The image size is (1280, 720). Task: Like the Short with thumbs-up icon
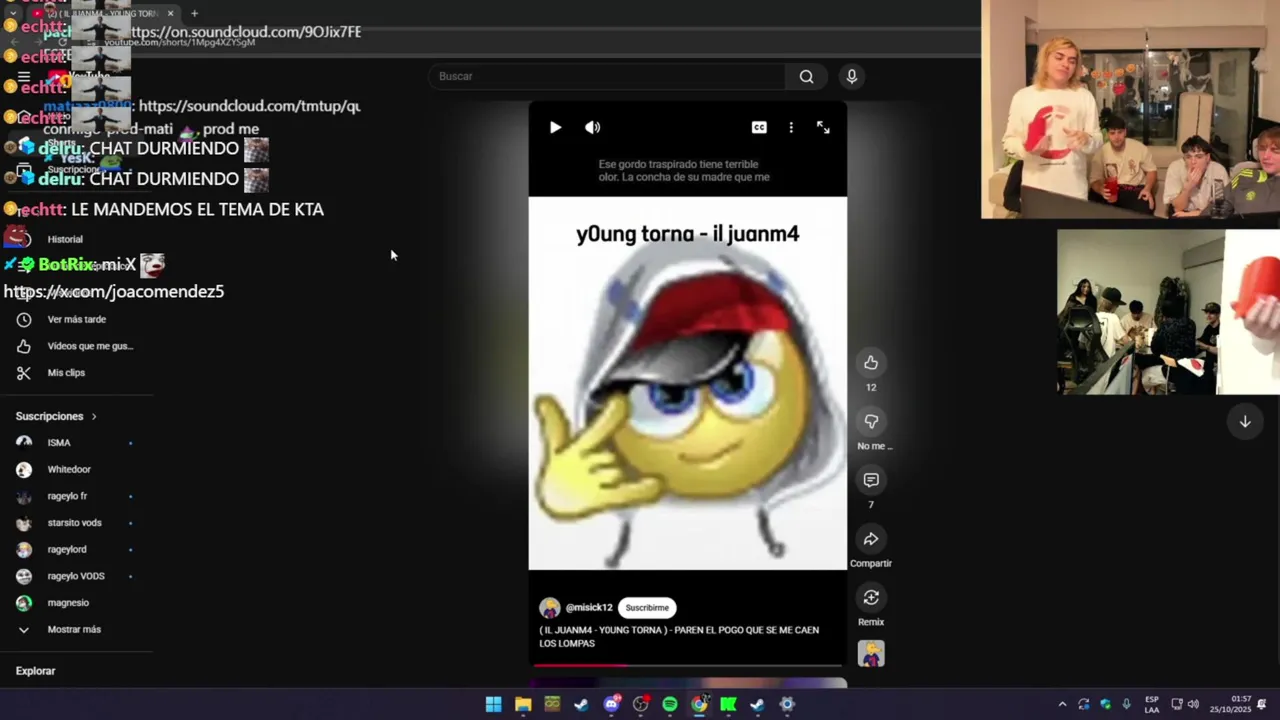click(871, 362)
